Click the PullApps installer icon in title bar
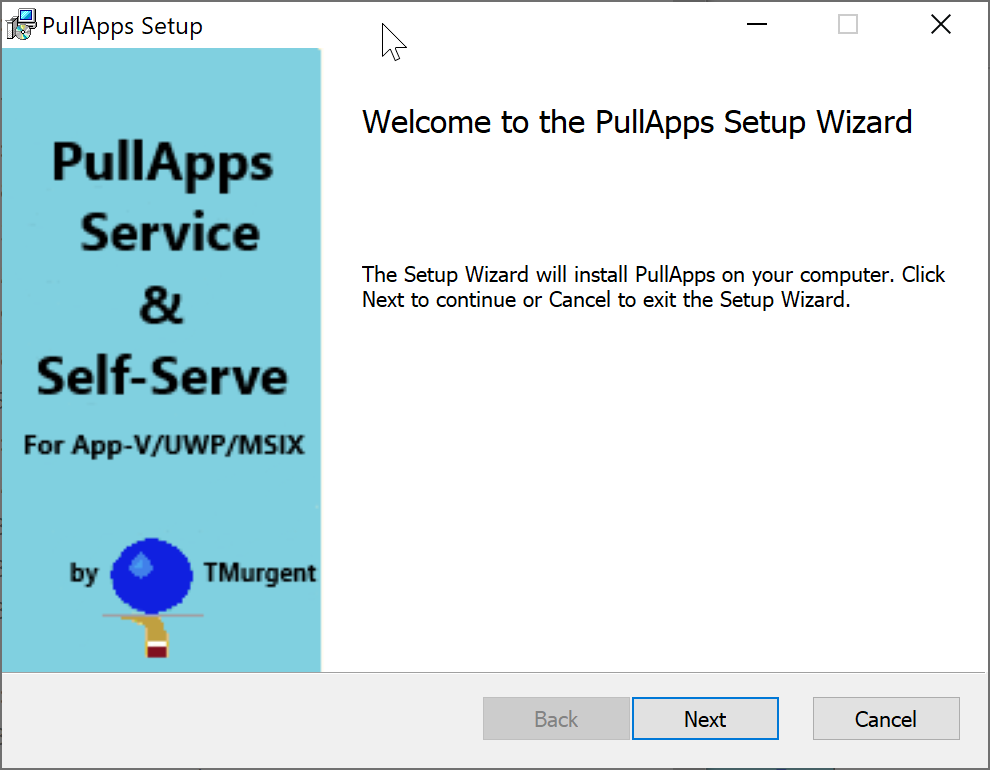This screenshot has width=990, height=770. (20, 25)
